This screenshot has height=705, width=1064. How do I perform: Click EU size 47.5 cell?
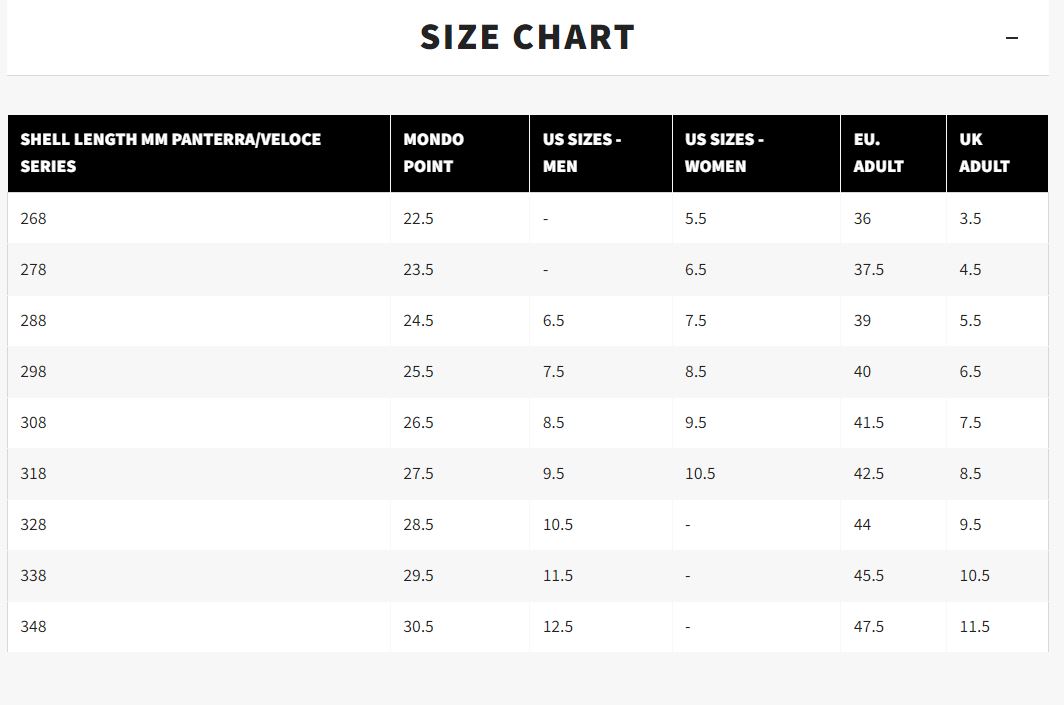click(893, 626)
